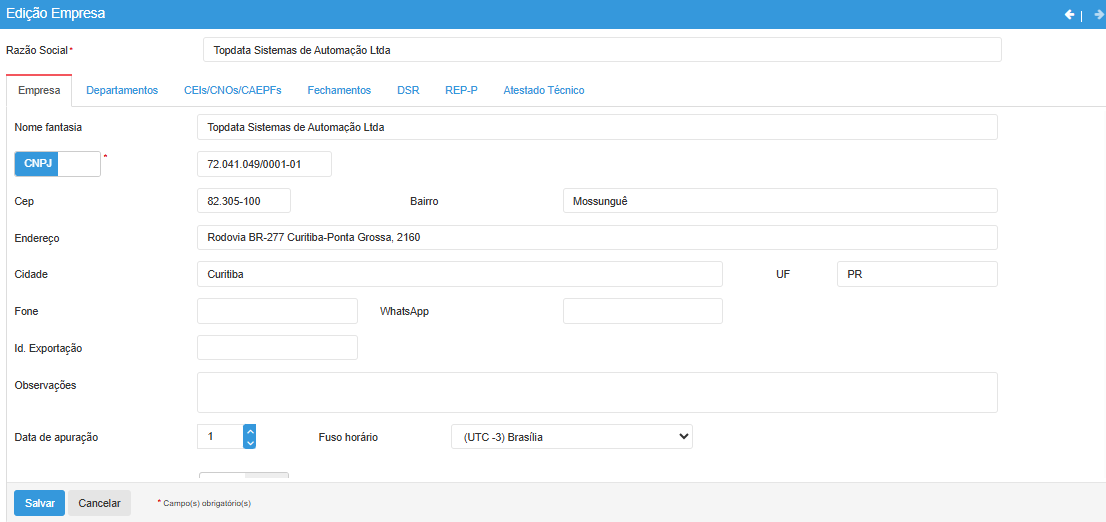Select the DSR tab

pos(408,90)
